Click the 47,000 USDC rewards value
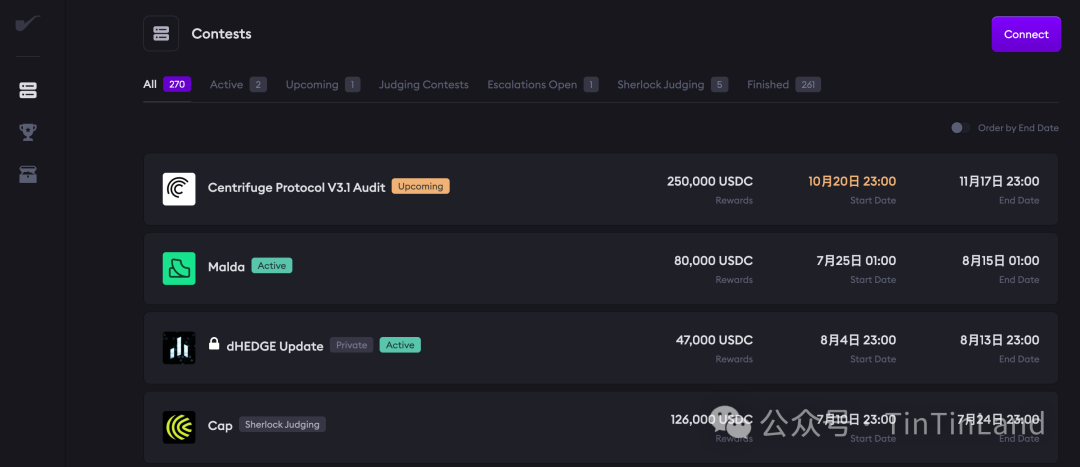The width and height of the screenshot is (1080, 467). (x=714, y=340)
